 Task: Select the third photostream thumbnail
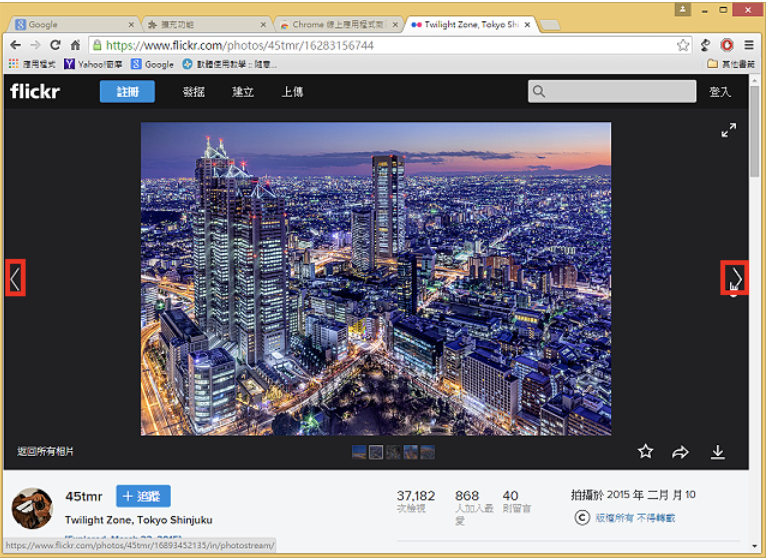(393, 452)
